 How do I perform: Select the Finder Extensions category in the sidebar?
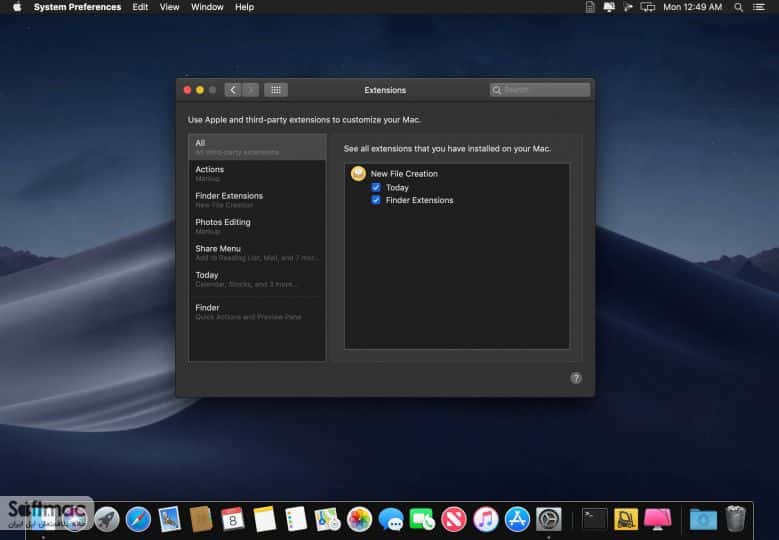point(257,200)
